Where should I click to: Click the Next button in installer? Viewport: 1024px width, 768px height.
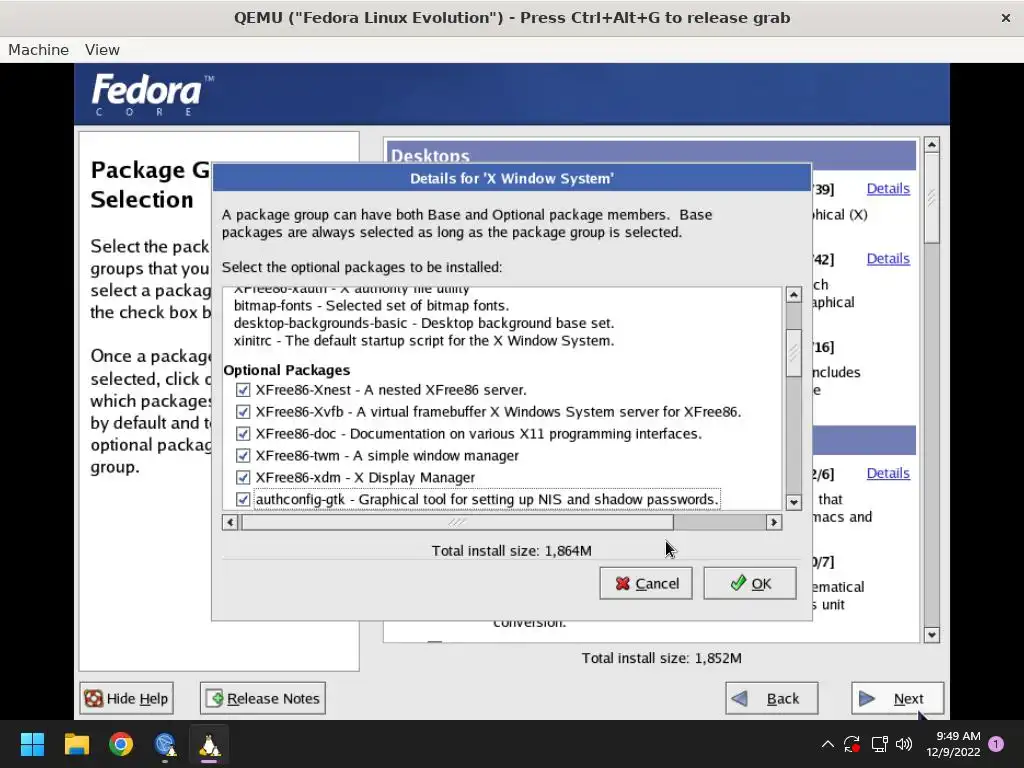point(897,699)
